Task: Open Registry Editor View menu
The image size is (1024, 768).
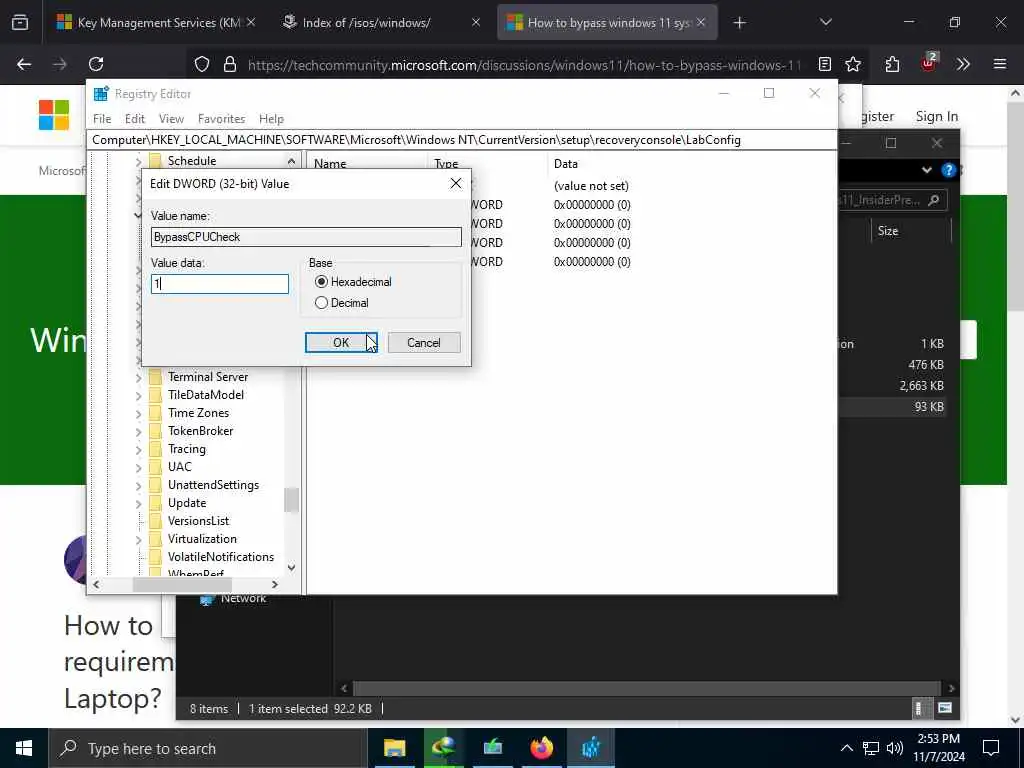Action: [x=171, y=119]
